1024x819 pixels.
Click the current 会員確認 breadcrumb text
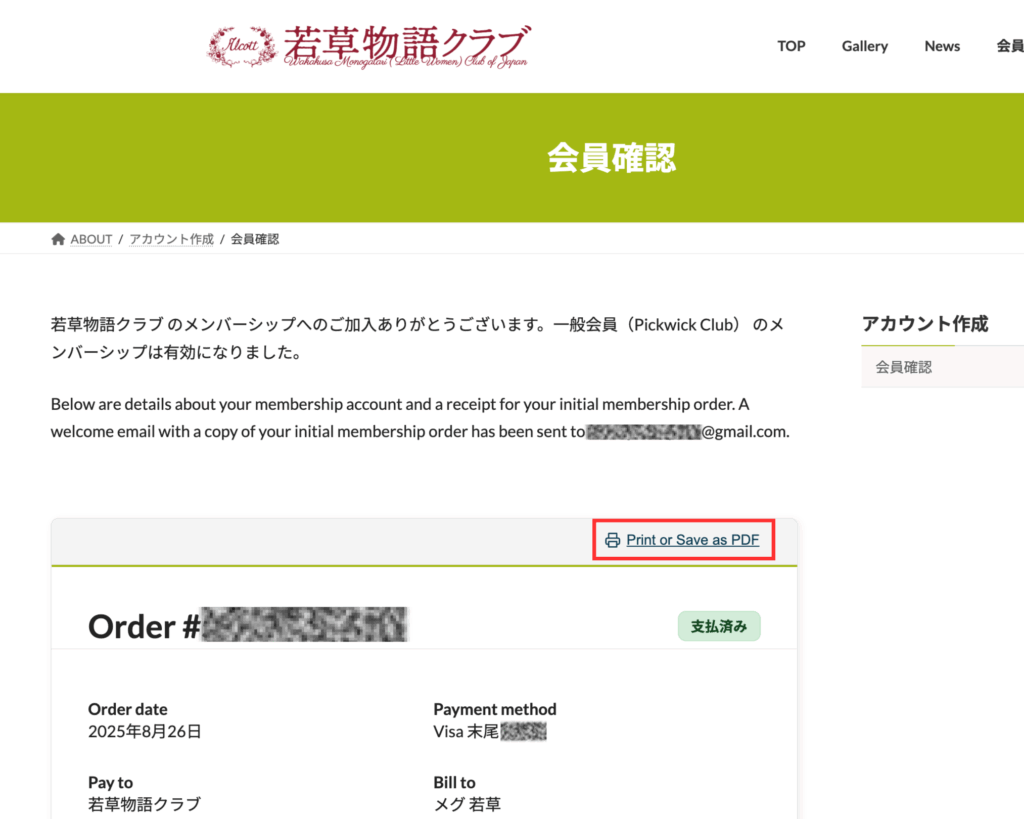click(x=255, y=239)
